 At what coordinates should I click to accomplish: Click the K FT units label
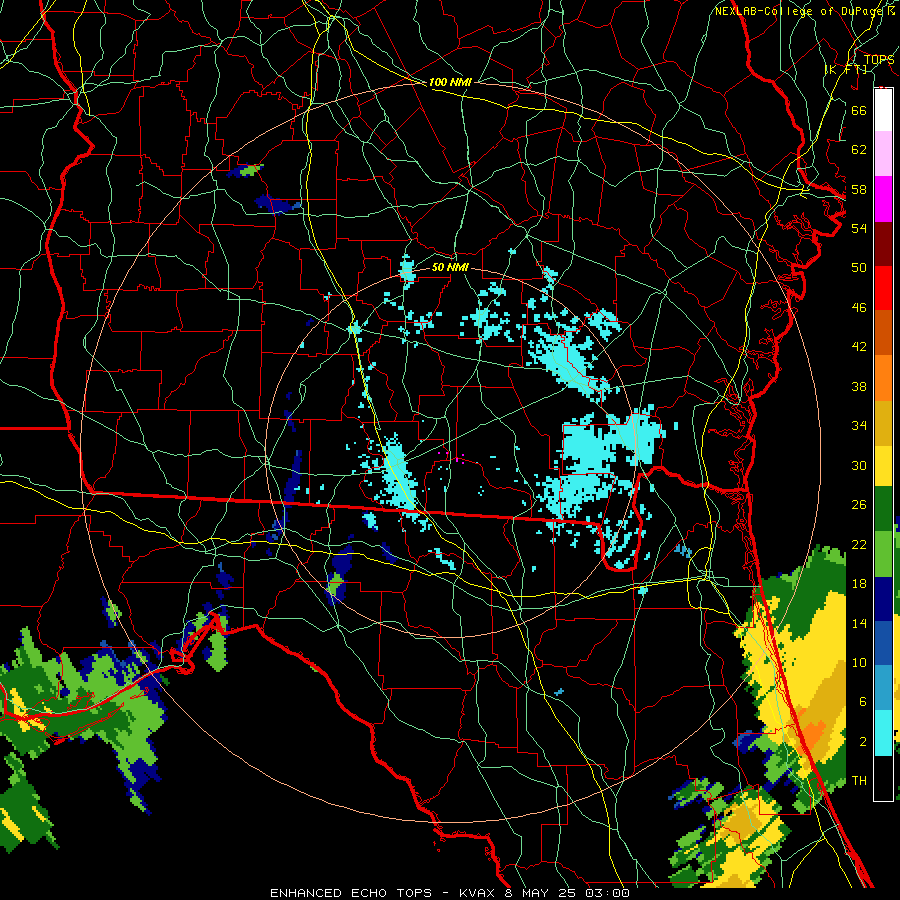pyautogui.click(x=846, y=69)
